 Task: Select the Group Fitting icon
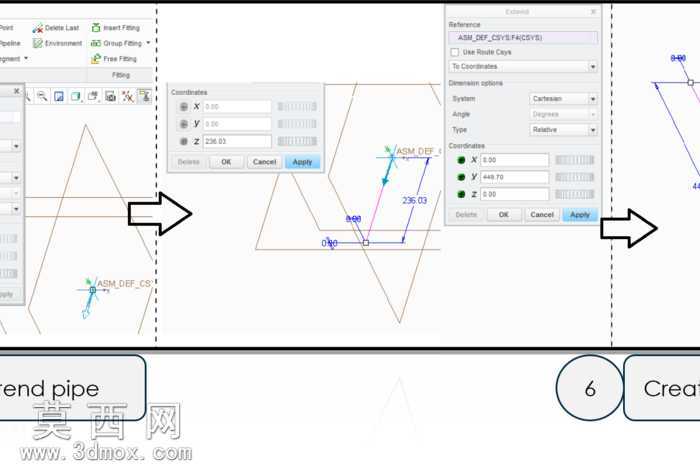(x=96, y=43)
